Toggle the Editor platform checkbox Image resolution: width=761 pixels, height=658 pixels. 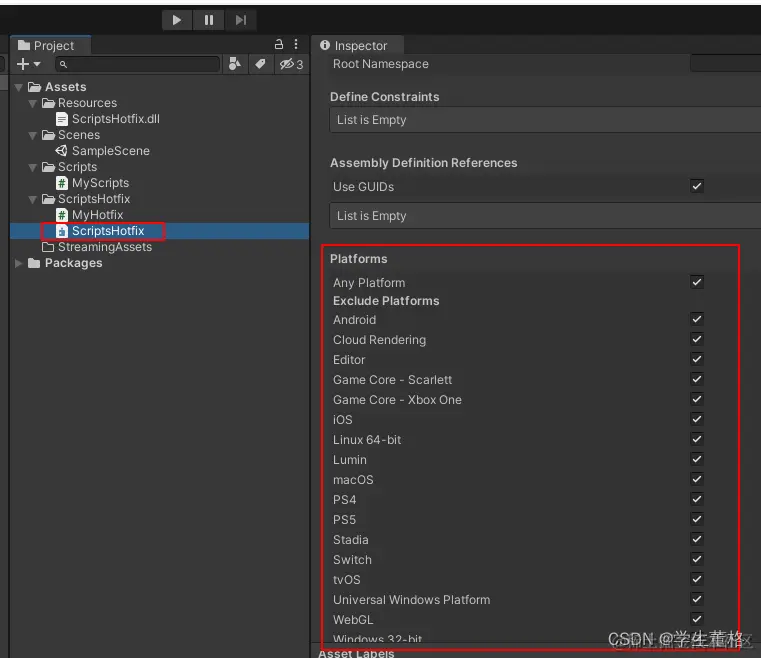point(697,359)
